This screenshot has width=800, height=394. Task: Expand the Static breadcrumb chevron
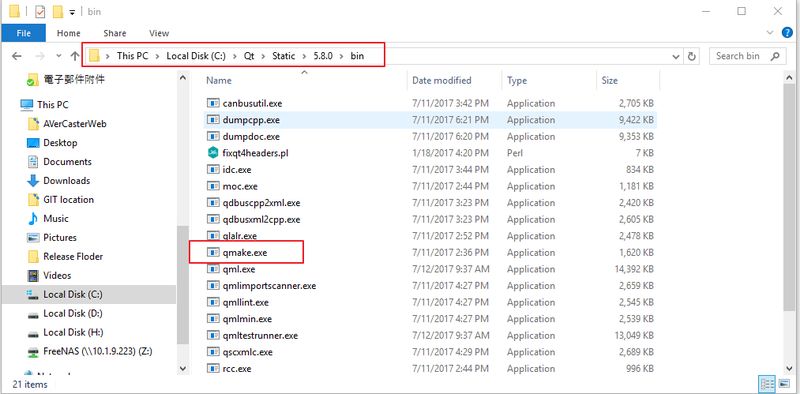click(305, 56)
